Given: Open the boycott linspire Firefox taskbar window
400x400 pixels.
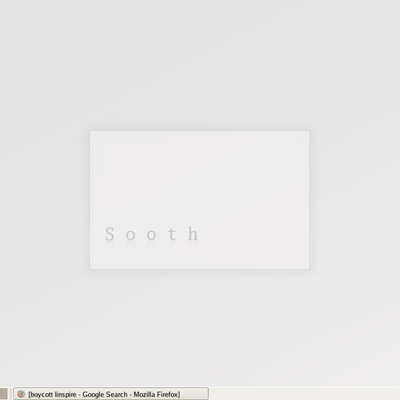Looking at the screenshot, I should click(111, 394).
